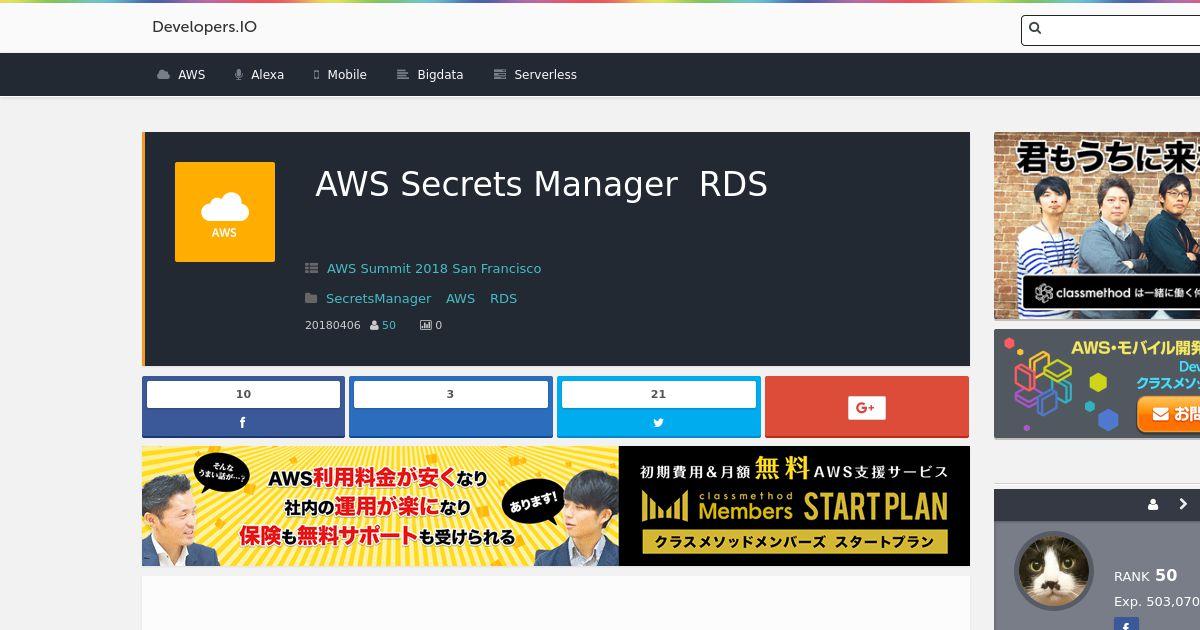Image resolution: width=1200 pixels, height=630 pixels.
Task: Share on Twitter button with count 21
Action: coord(659,407)
